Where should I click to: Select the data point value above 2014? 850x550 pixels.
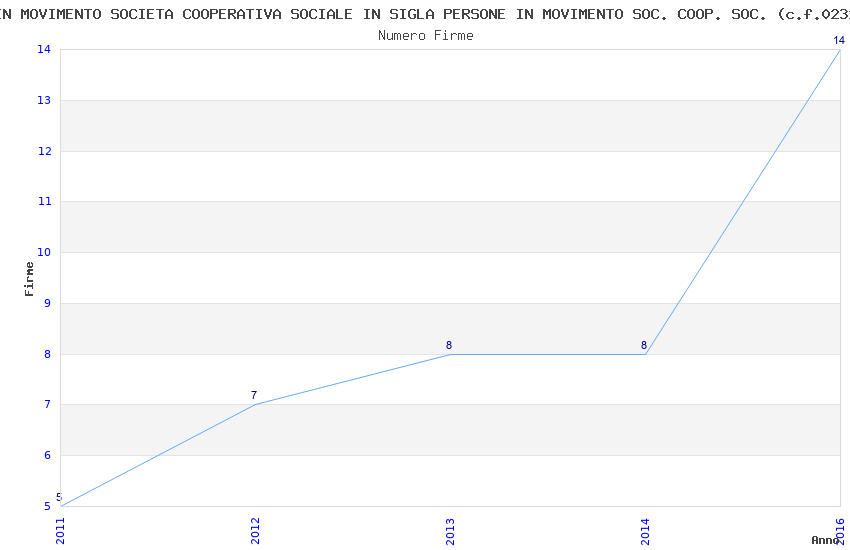[644, 346]
